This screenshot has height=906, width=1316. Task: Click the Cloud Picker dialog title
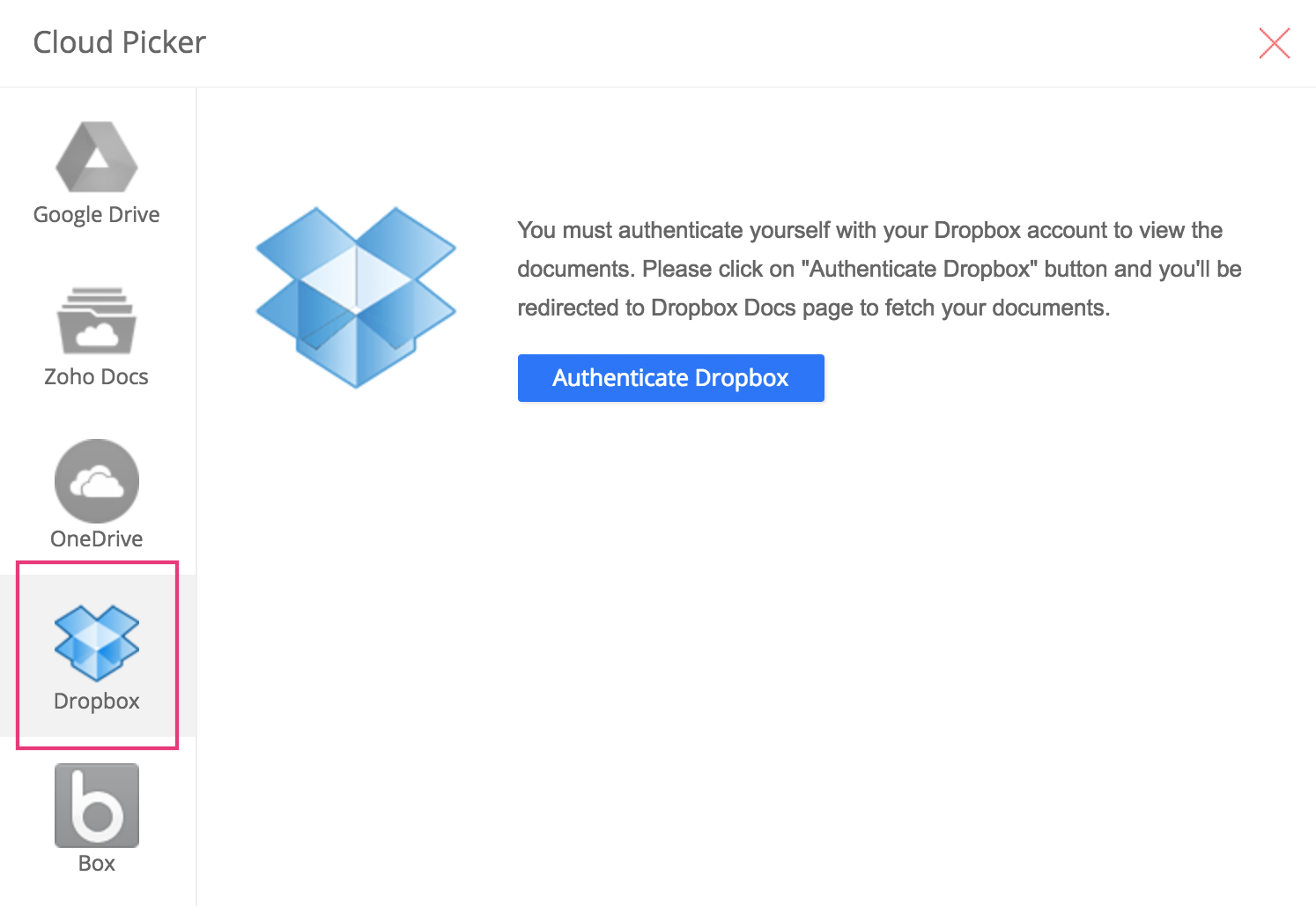click(x=120, y=42)
